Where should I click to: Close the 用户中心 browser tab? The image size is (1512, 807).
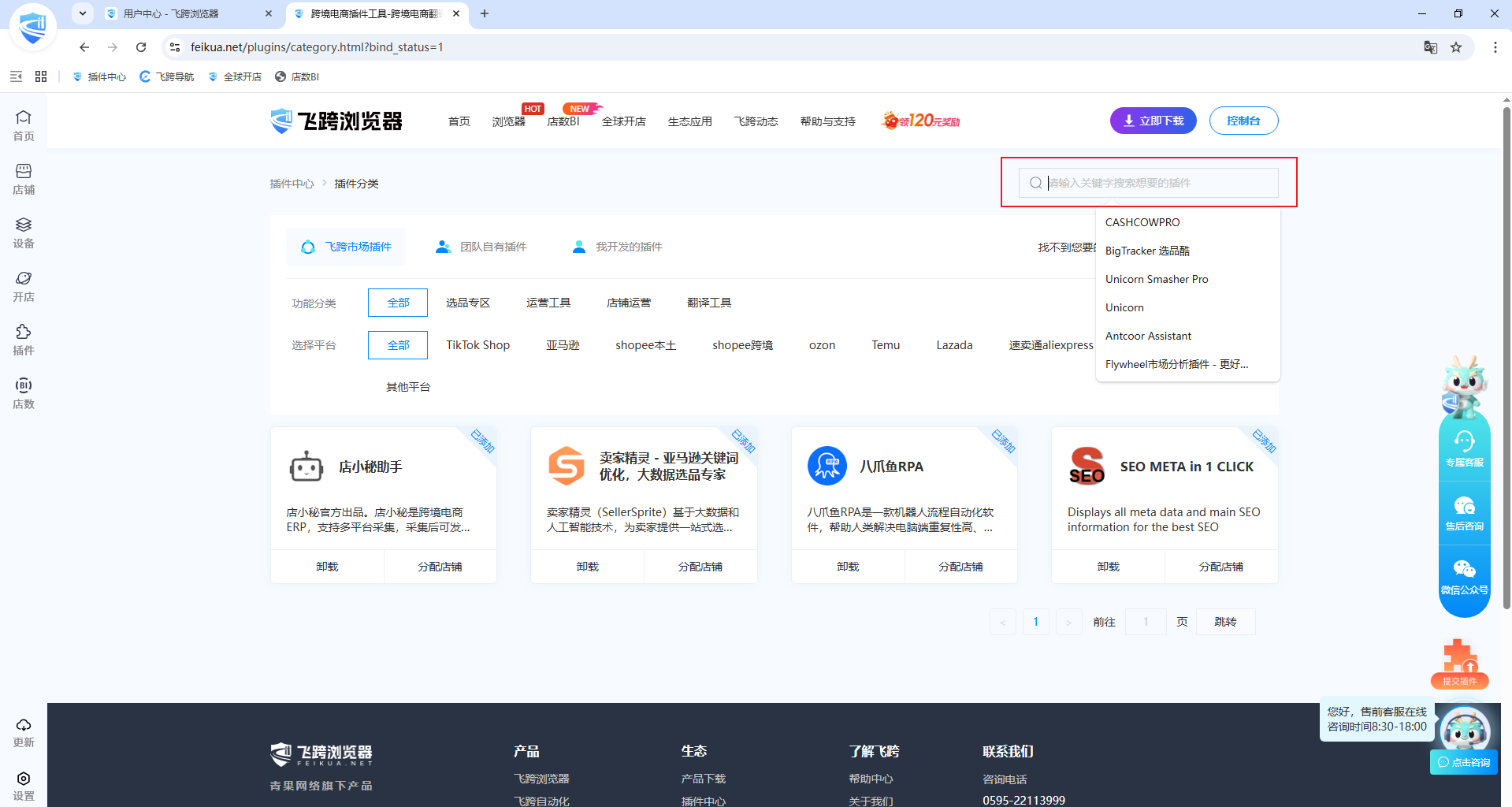pyautogui.click(x=269, y=13)
